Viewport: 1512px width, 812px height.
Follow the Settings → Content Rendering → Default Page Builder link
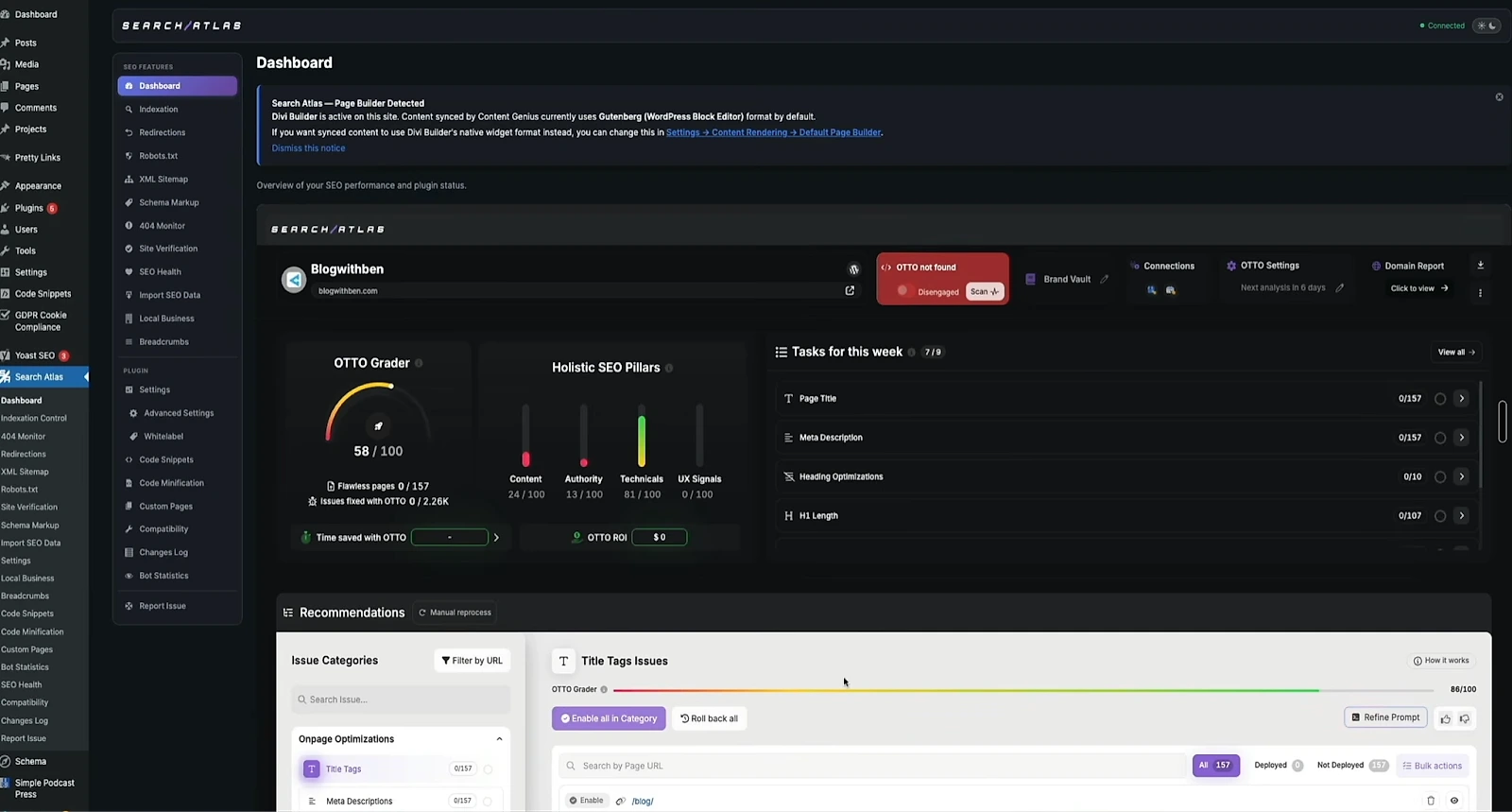coord(774,132)
